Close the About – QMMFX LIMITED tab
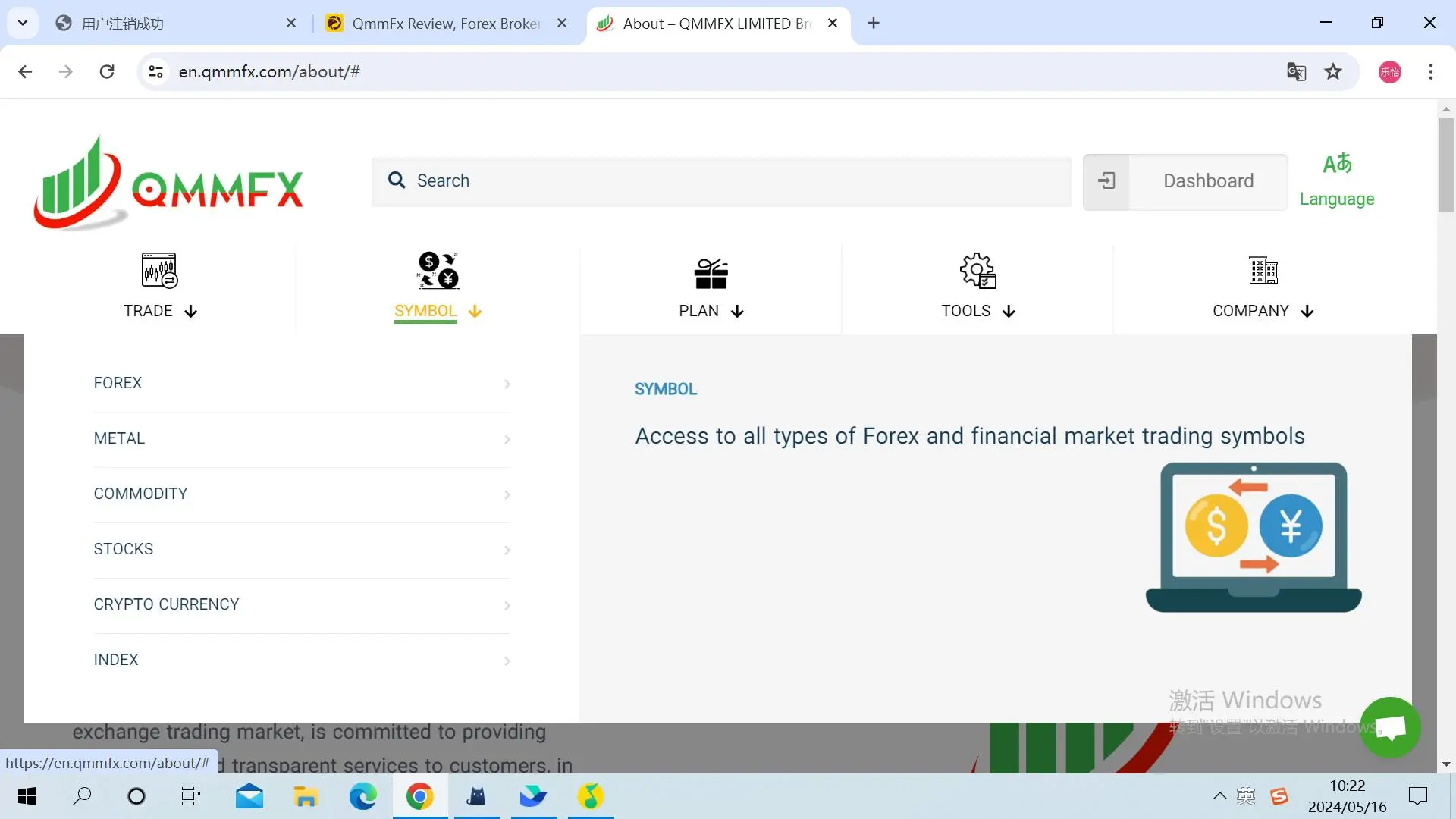 [833, 24]
